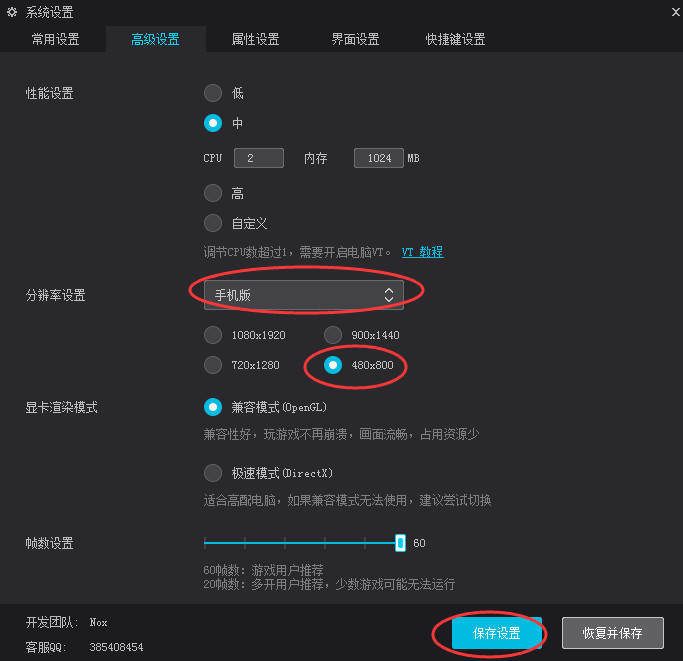Click the gear icon beside 系统设置 title

tap(12, 12)
